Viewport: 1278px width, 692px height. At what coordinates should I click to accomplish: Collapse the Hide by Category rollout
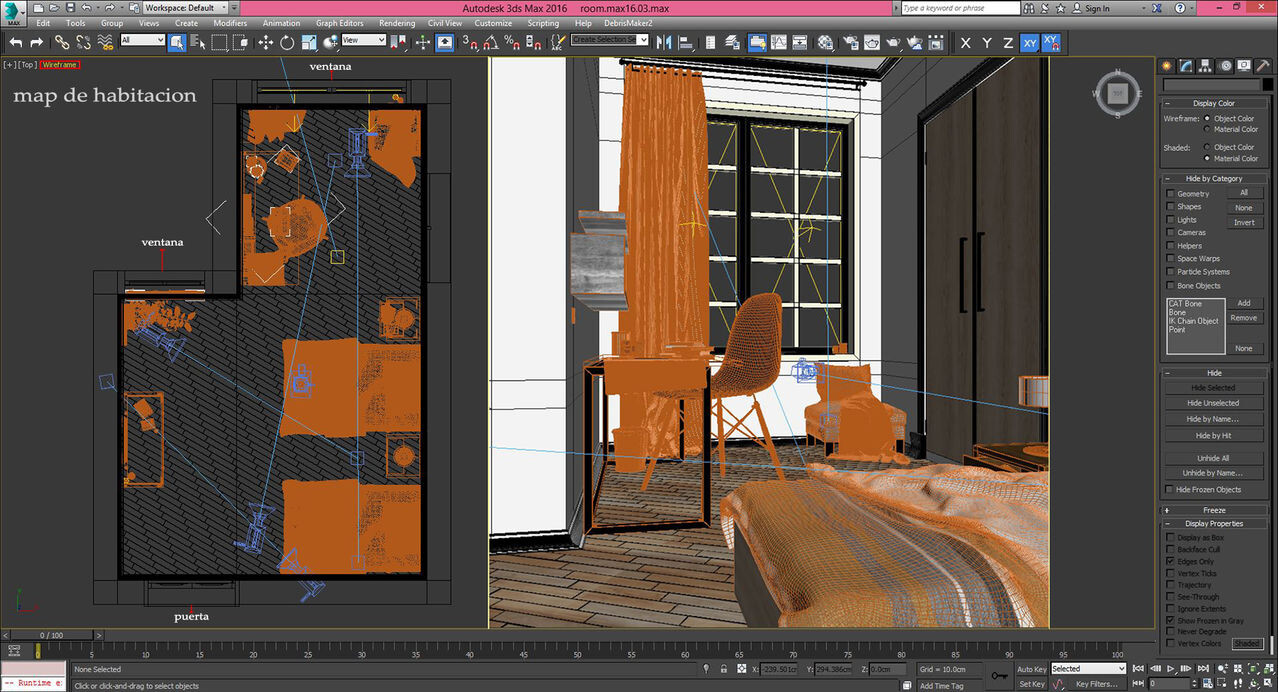pos(1213,178)
